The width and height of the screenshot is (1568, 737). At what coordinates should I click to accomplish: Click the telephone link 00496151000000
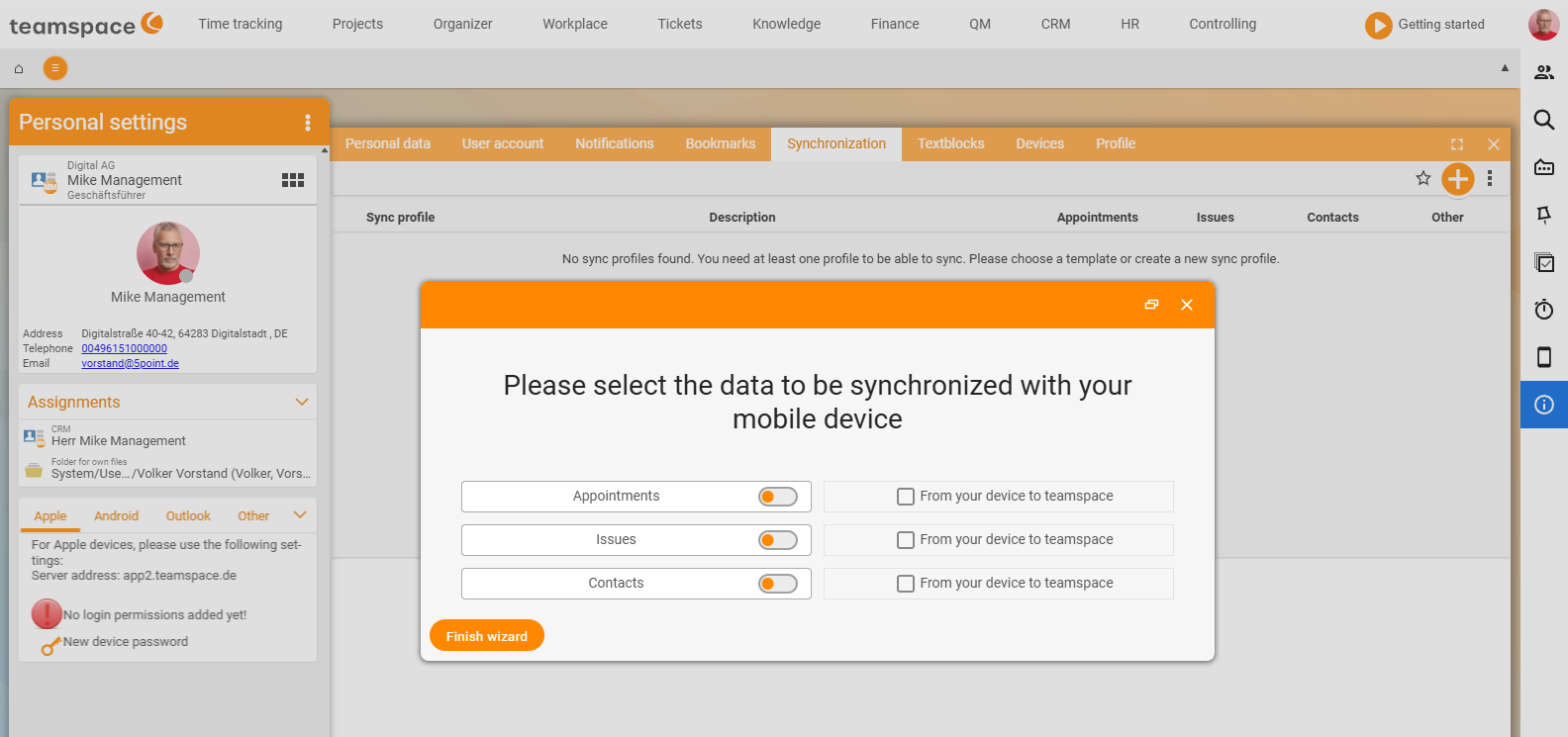point(125,348)
